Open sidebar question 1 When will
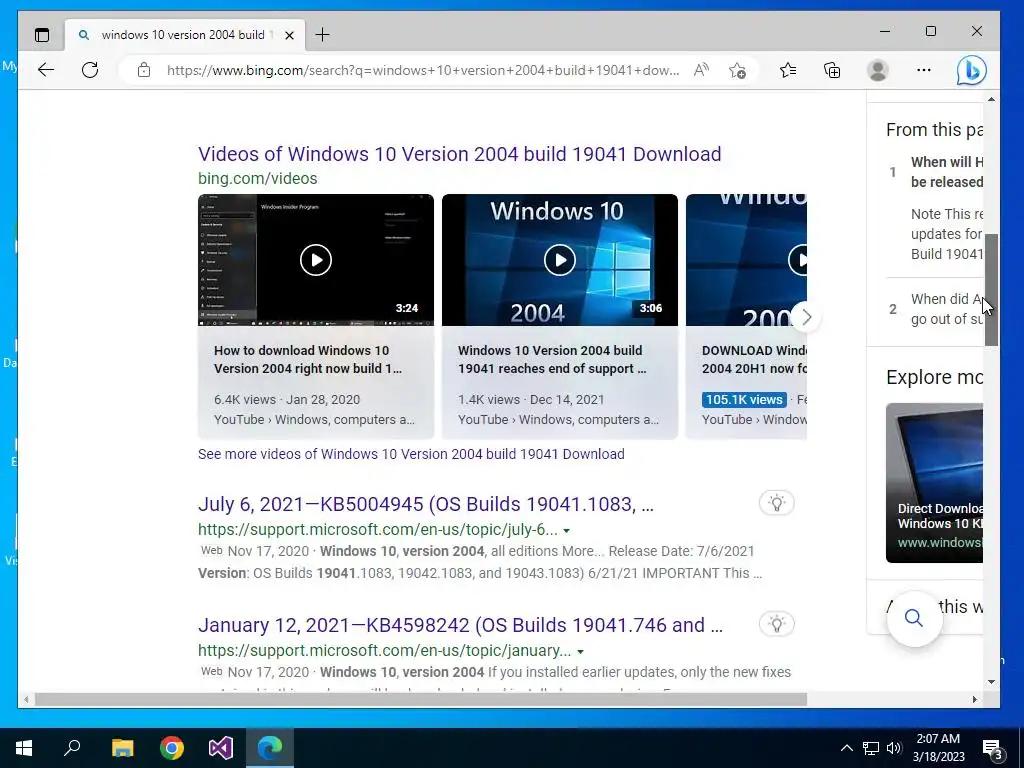The image size is (1024, 768). pyautogui.click(x=946, y=172)
